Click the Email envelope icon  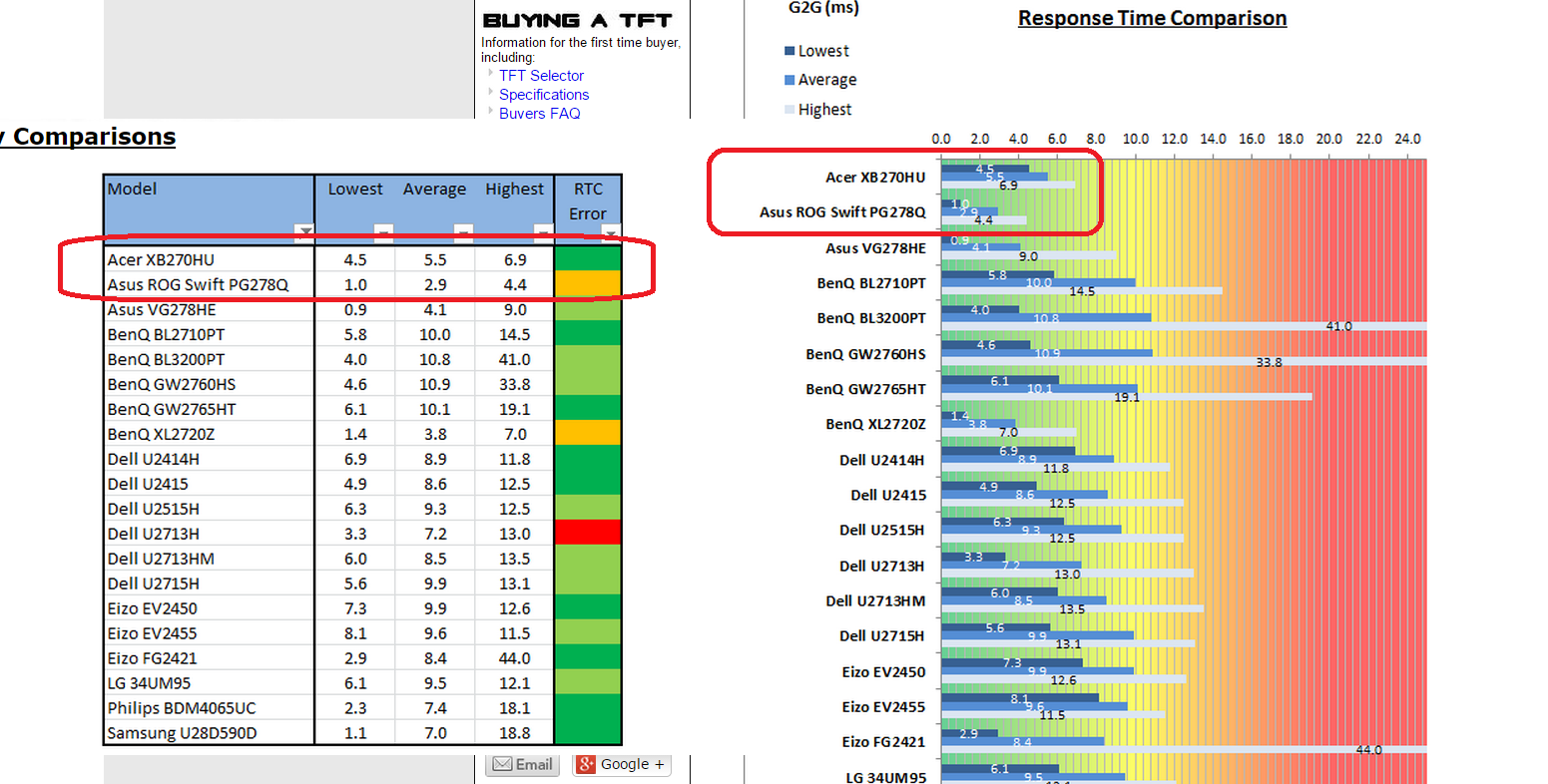502,765
